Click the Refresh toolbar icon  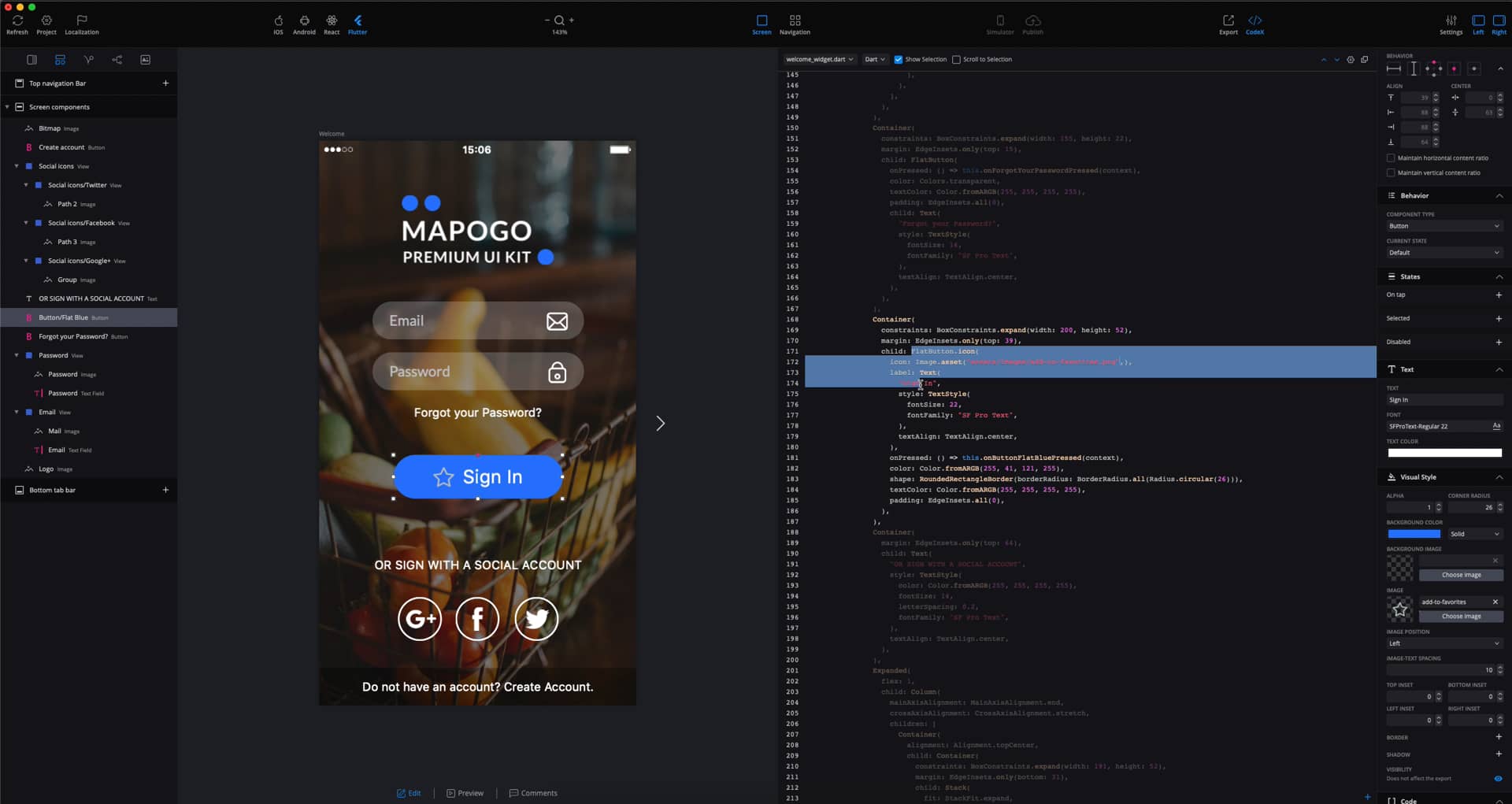coord(17,24)
